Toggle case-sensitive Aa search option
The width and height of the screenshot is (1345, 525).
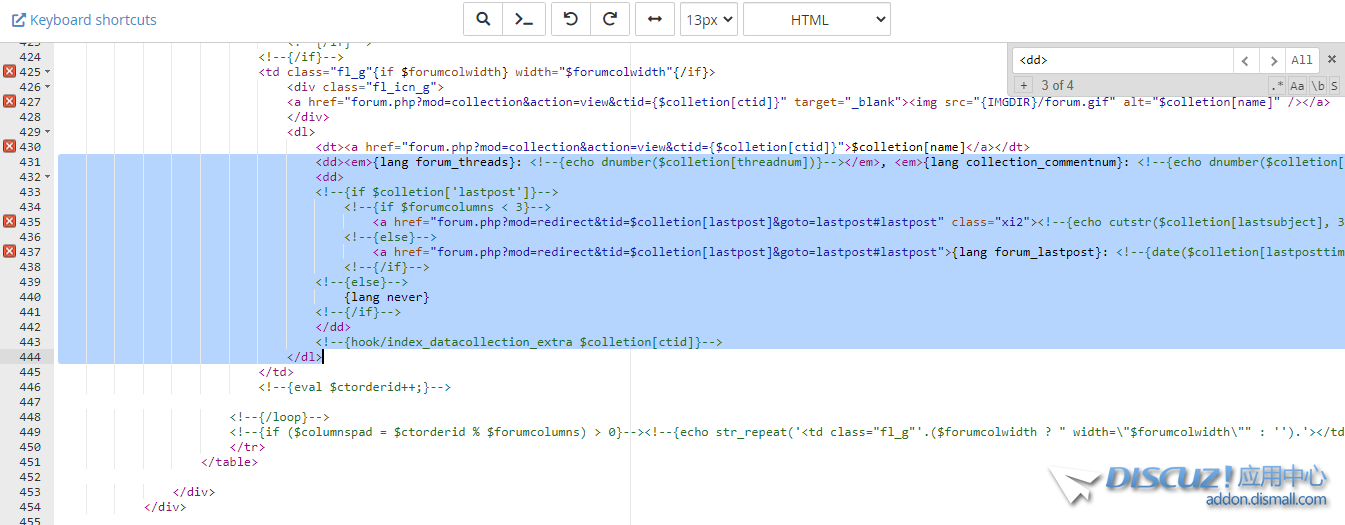click(1297, 86)
